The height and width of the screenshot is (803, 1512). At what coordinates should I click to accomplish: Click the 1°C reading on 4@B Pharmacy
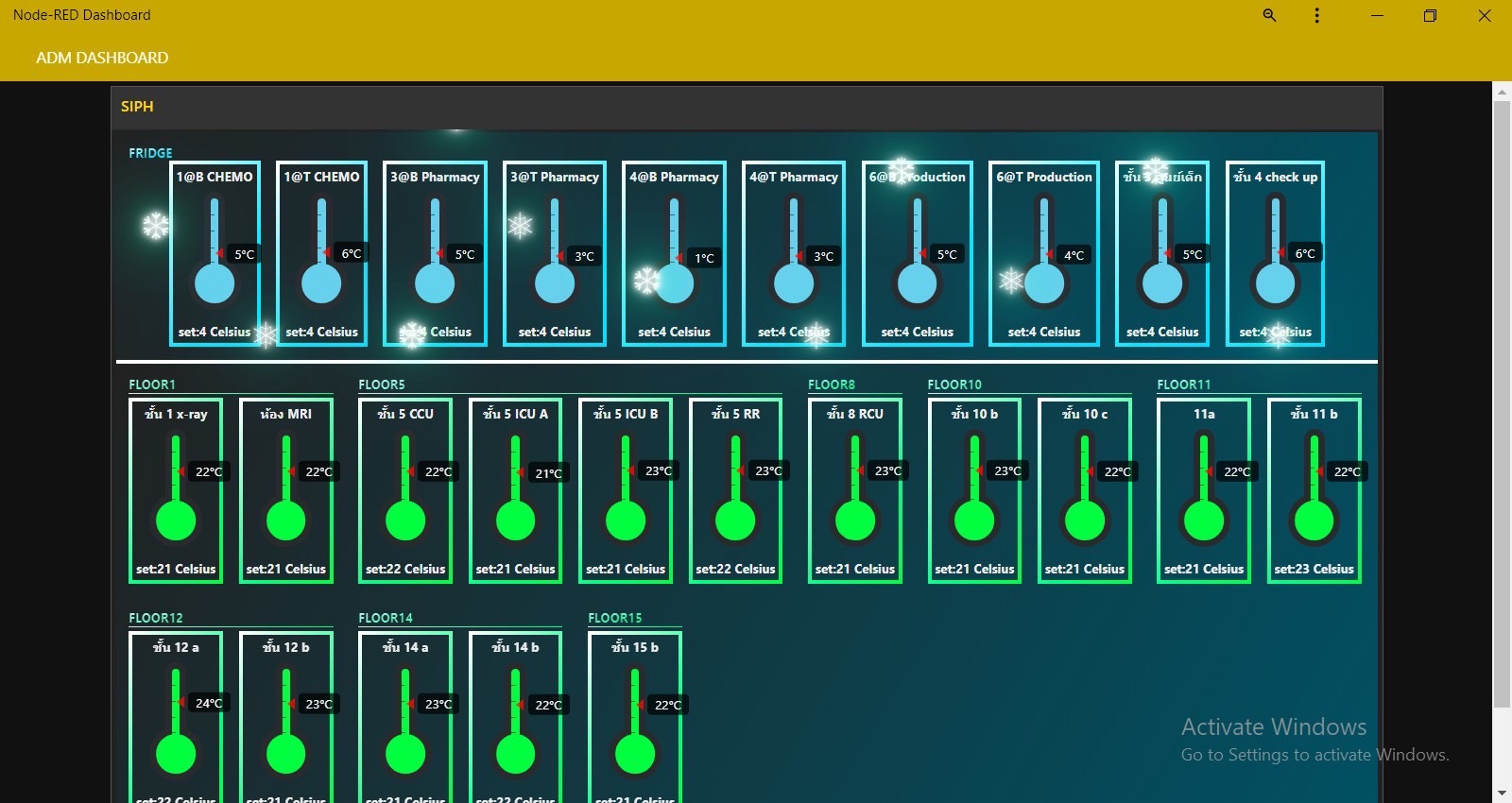pyautogui.click(x=705, y=258)
